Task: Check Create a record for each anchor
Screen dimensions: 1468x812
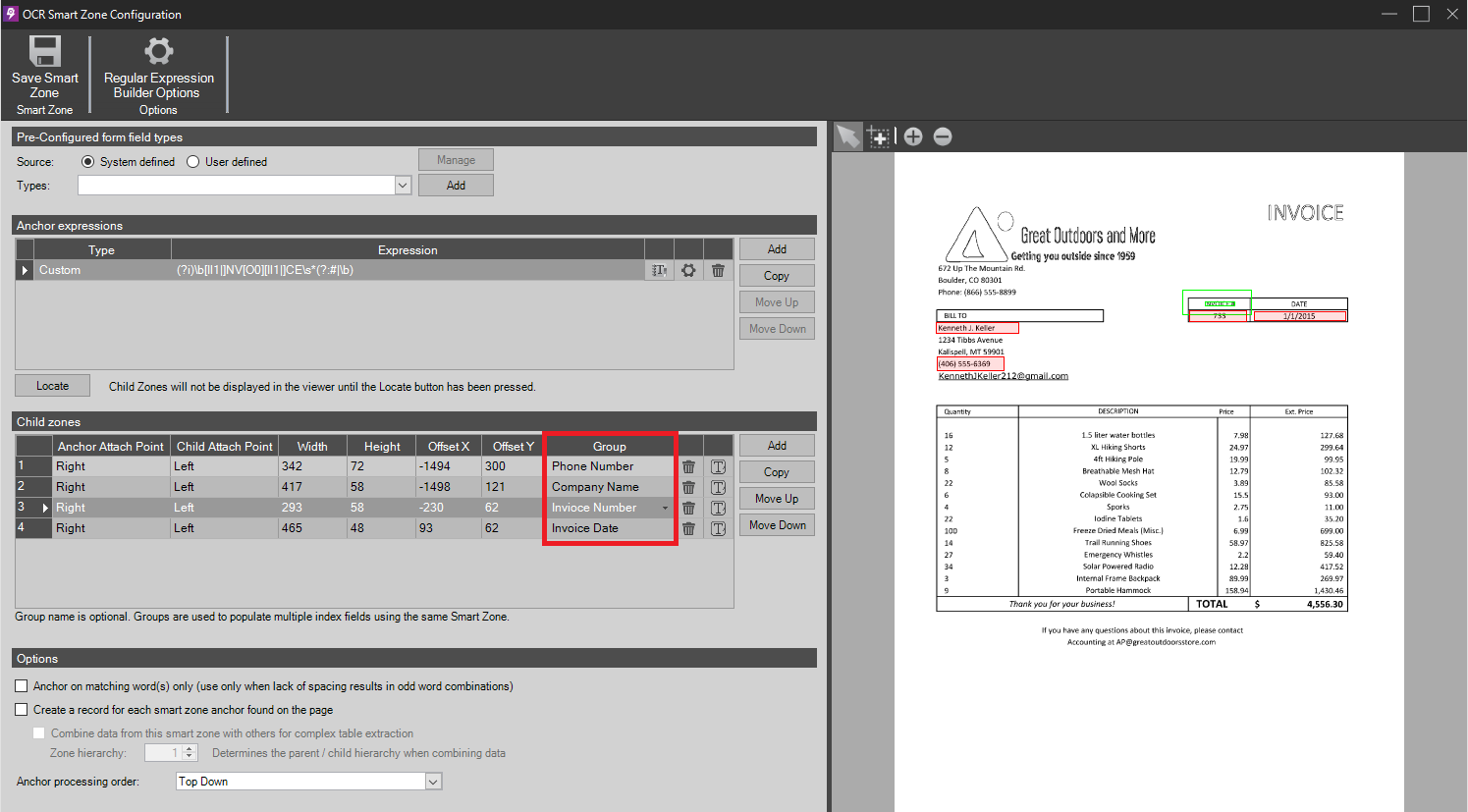Action: [x=22, y=710]
